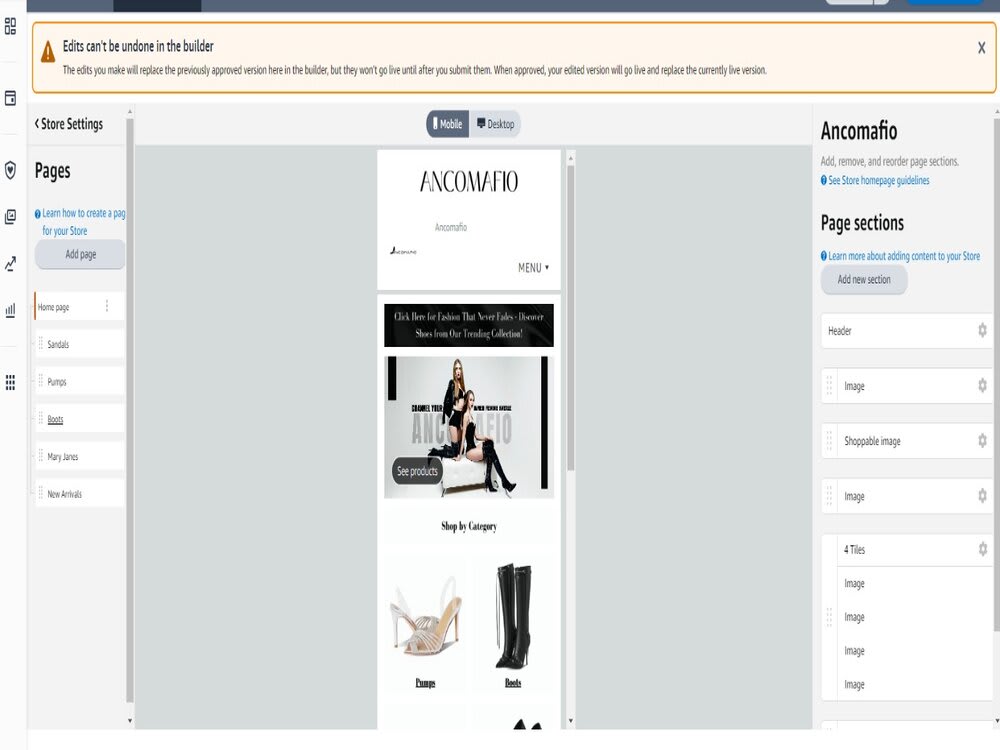Close the 'Edits can't be undone' warning banner
Viewport: 1000px width, 750px height.
(x=982, y=48)
